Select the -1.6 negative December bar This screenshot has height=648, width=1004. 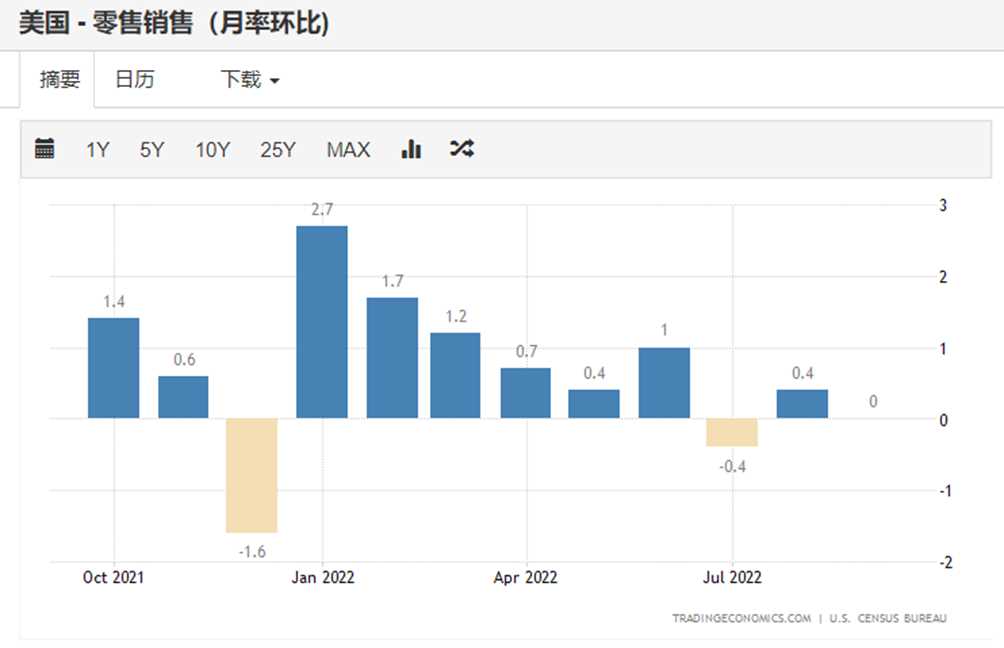point(251,475)
